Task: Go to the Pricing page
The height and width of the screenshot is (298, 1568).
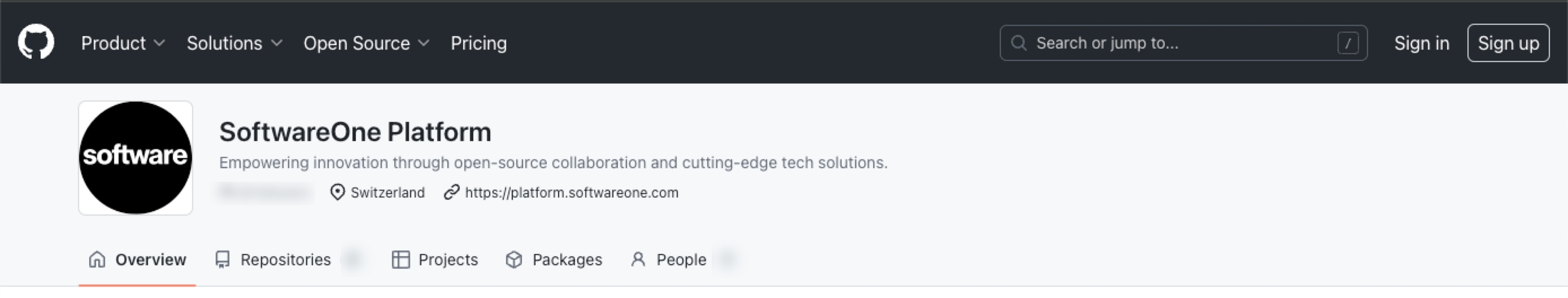Action: 478,43
